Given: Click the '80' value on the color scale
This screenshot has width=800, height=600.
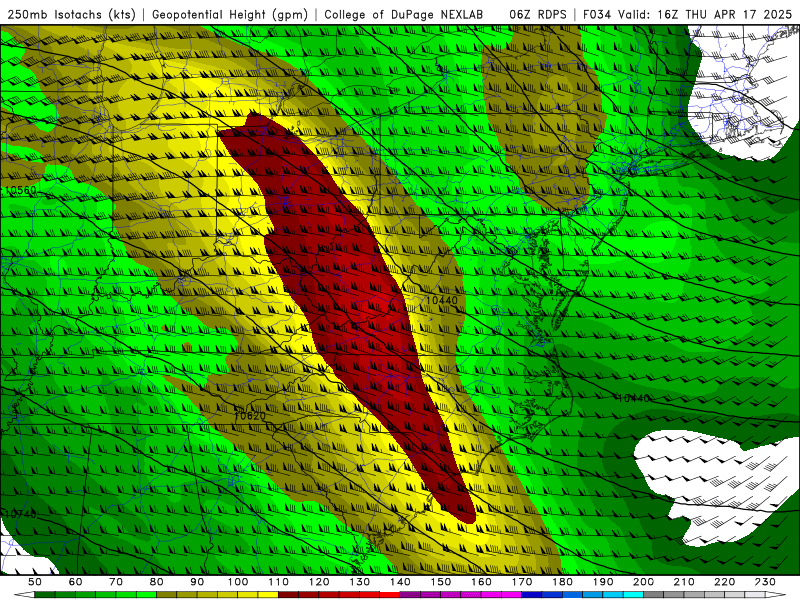Looking at the screenshot, I should click(x=157, y=582).
